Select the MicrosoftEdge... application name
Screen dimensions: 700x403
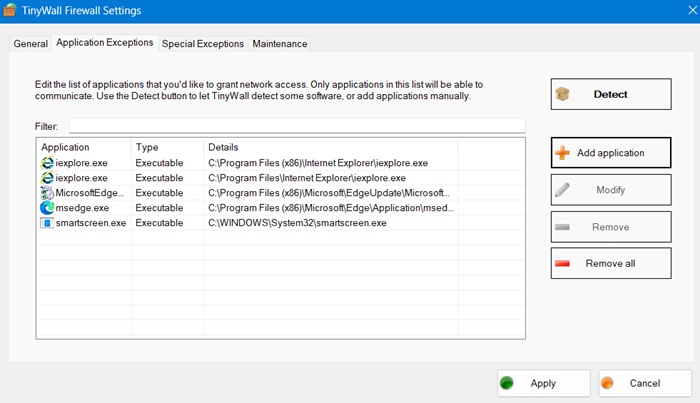[x=90, y=193]
